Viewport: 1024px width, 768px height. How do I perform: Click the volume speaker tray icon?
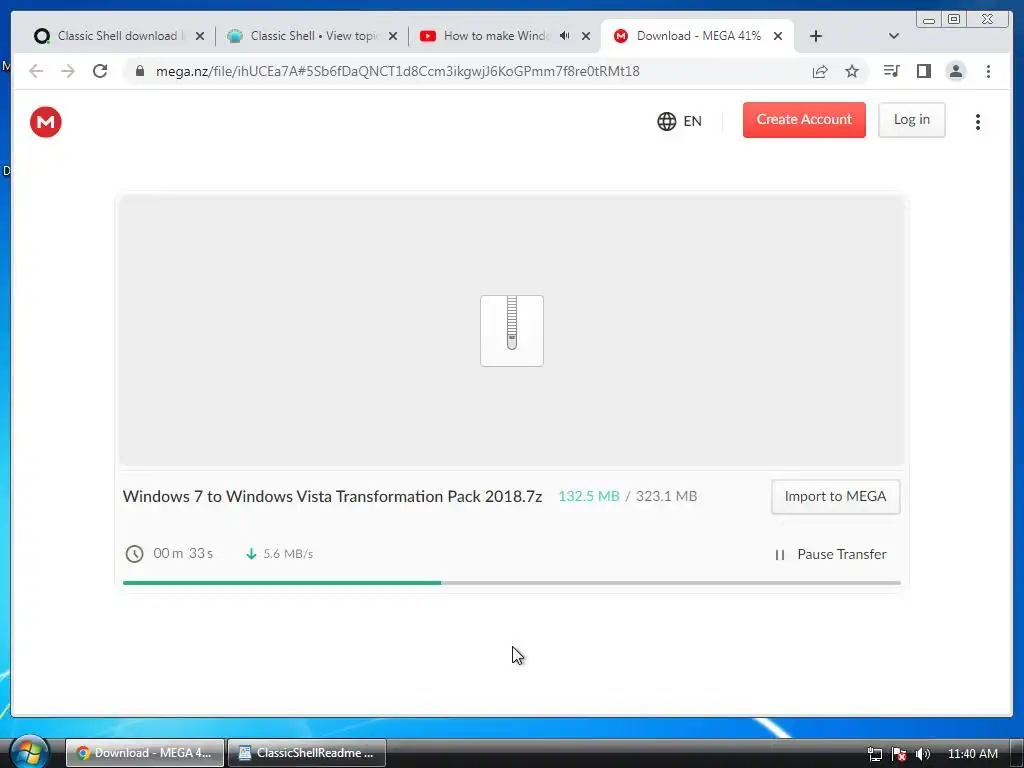[x=923, y=754]
